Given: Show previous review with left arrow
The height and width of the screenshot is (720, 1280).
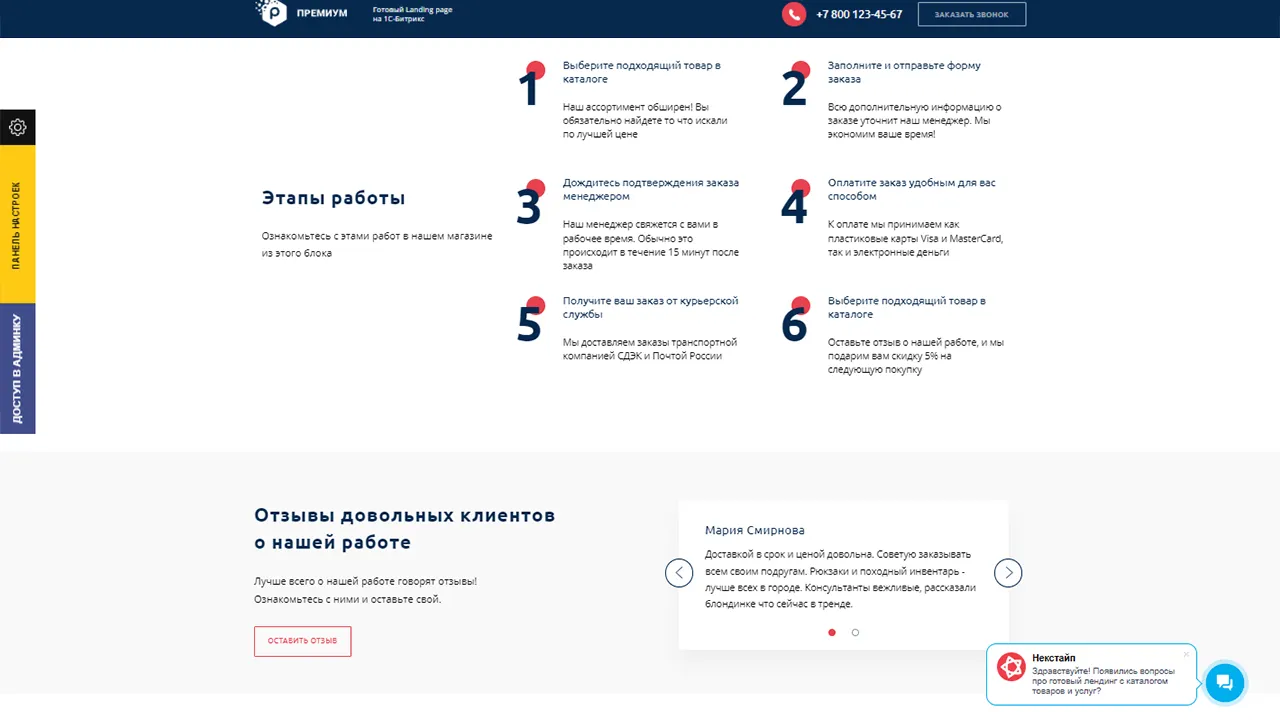Looking at the screenshot, I should coord(679,573).
